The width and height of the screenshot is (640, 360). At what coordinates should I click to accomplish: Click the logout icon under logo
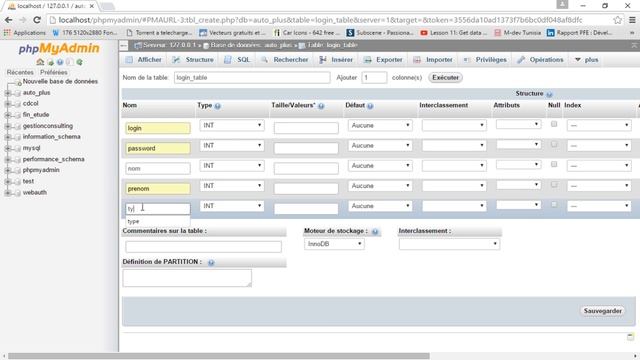coord(50,62)
